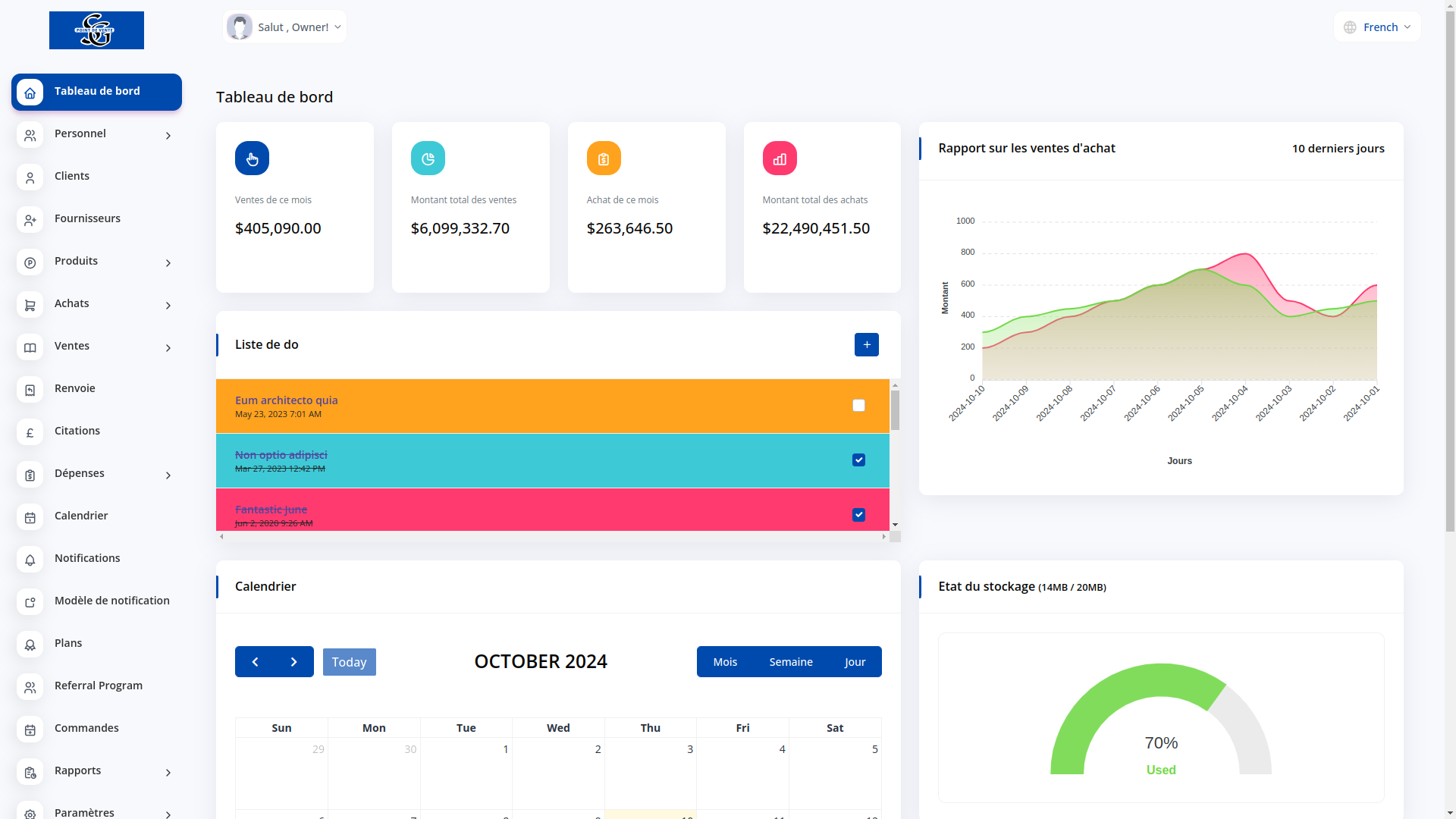Click the Today calendar button
The width and height of the screenshot is (1456, 819).
[349, 662]
